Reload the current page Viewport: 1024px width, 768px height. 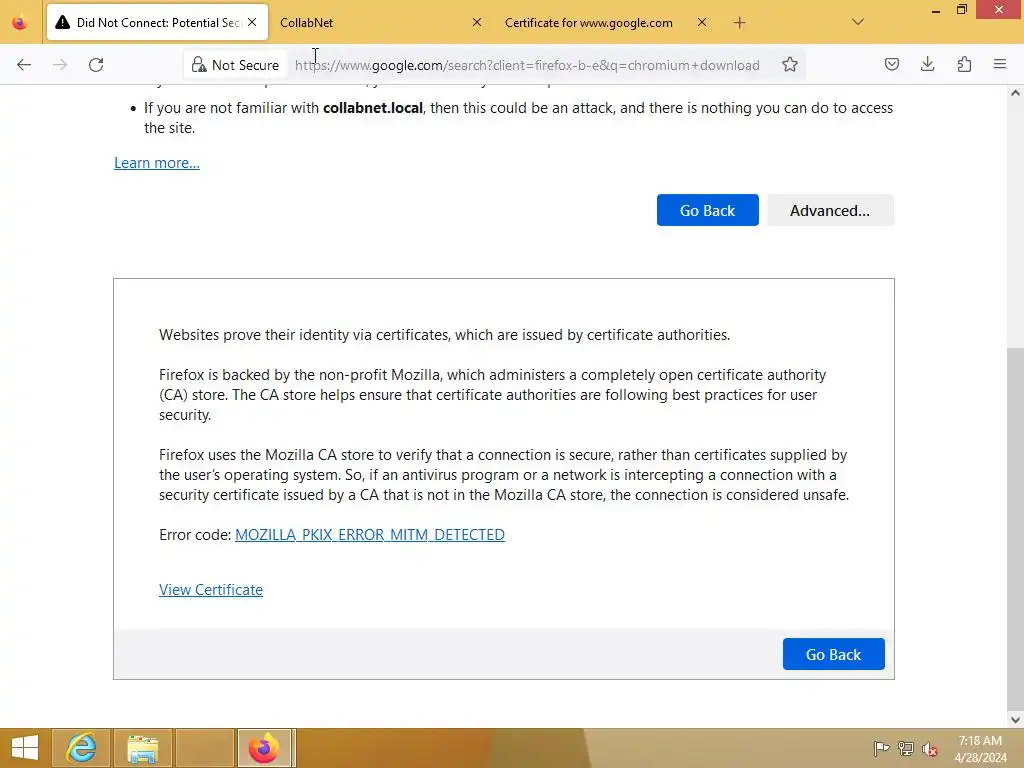[96, 65]
